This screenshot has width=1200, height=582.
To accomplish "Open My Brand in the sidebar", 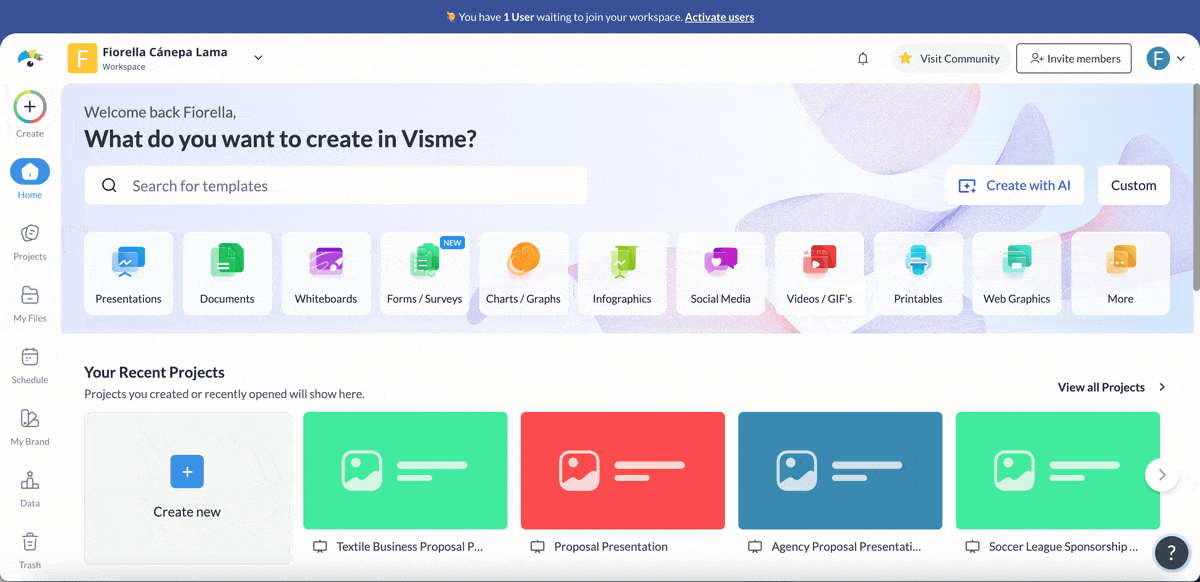I will pos(30,427).
